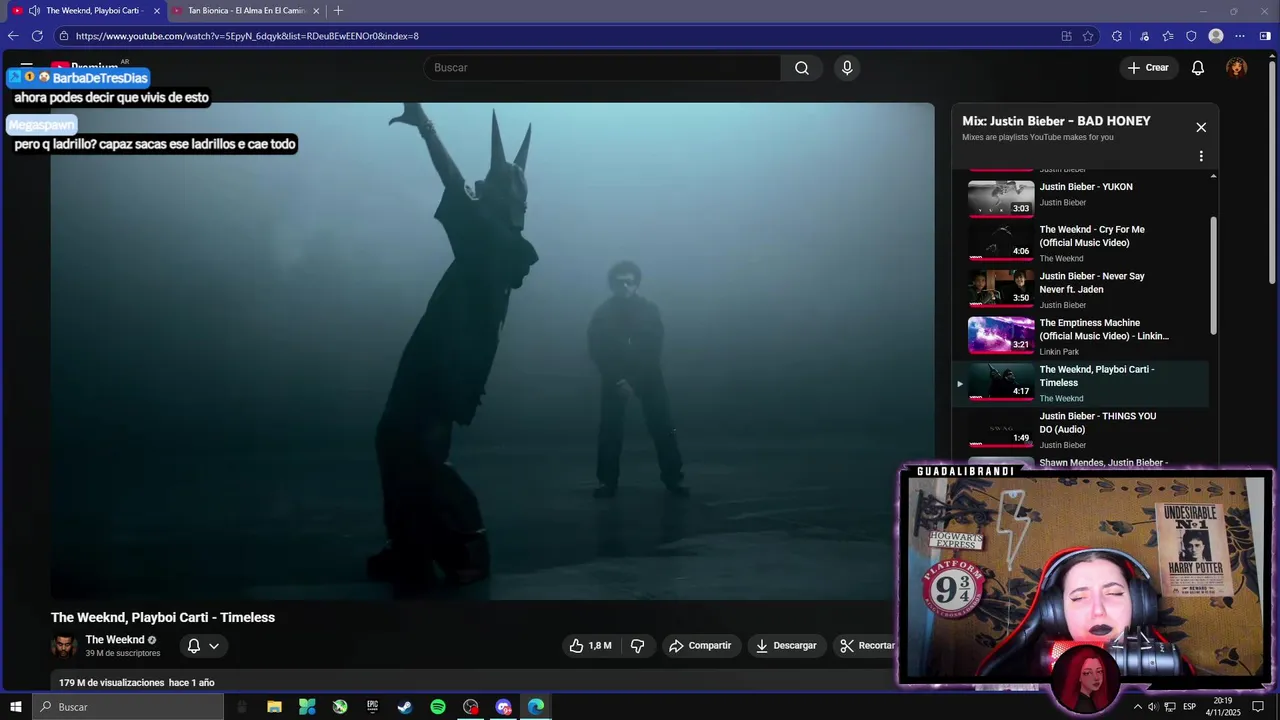Switch to the Tan Bionica browser tab

point(247,11)
